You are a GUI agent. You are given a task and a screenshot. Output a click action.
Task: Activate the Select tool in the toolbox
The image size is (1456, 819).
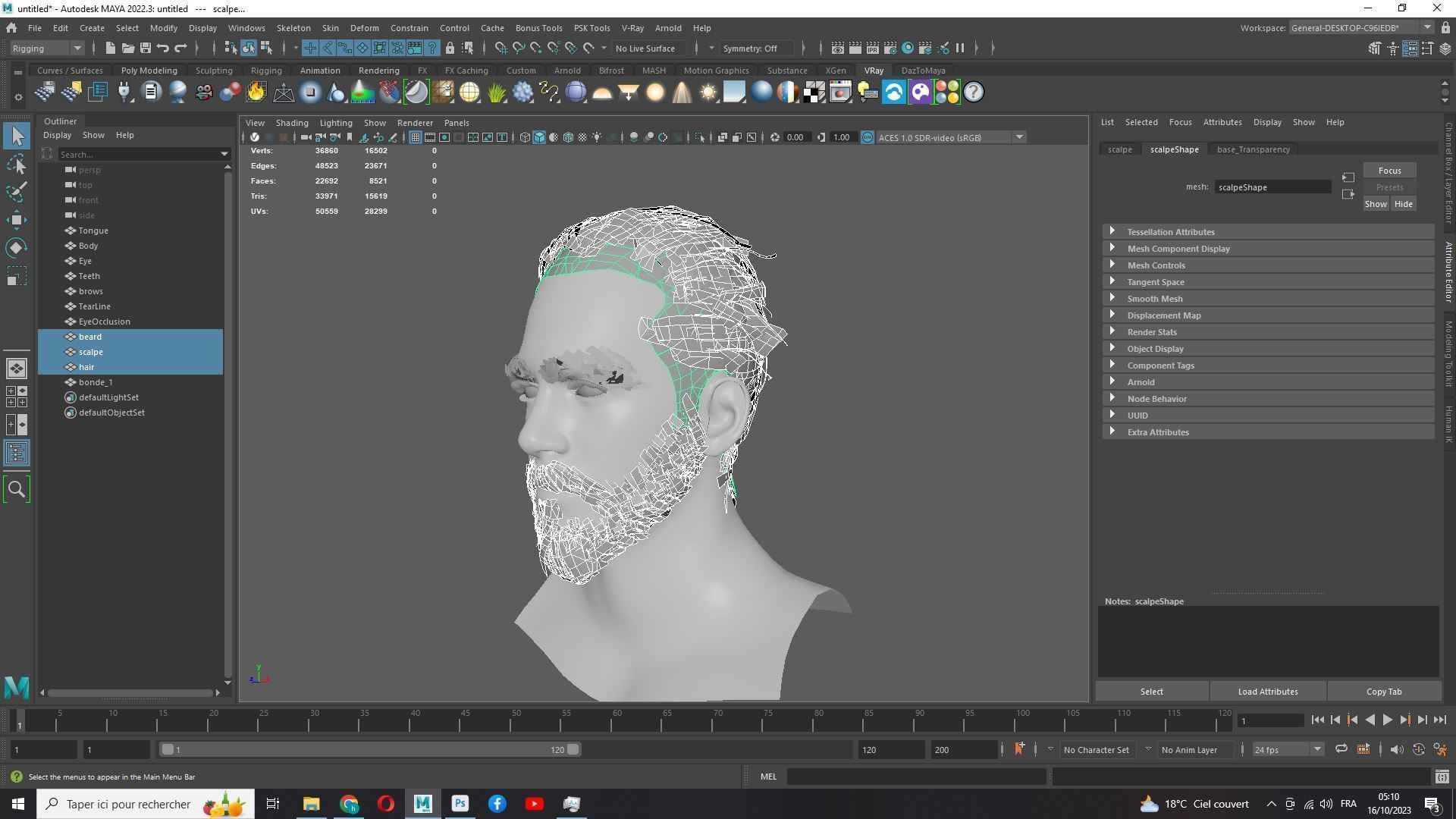pyautogui.click(x=17, y=136)
